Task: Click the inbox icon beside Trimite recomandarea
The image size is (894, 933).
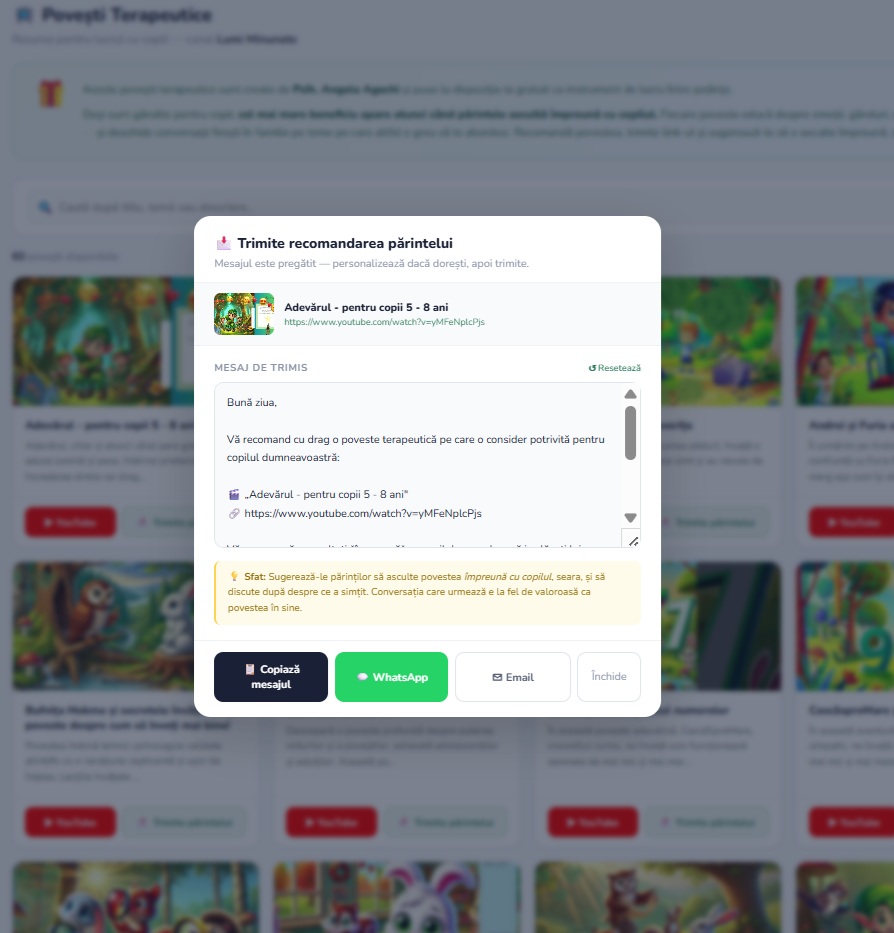Action: [x=223, y=243]
